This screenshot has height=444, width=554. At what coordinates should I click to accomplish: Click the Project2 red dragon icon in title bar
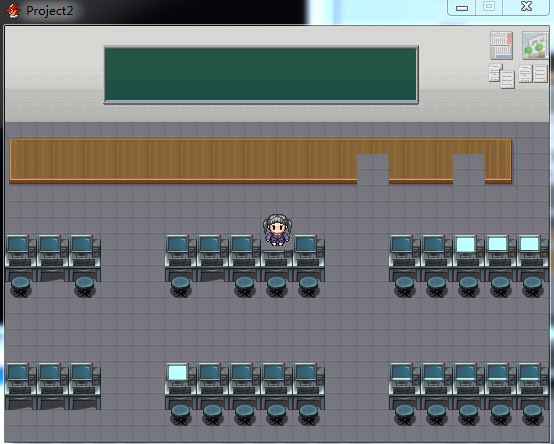(13, 11)
